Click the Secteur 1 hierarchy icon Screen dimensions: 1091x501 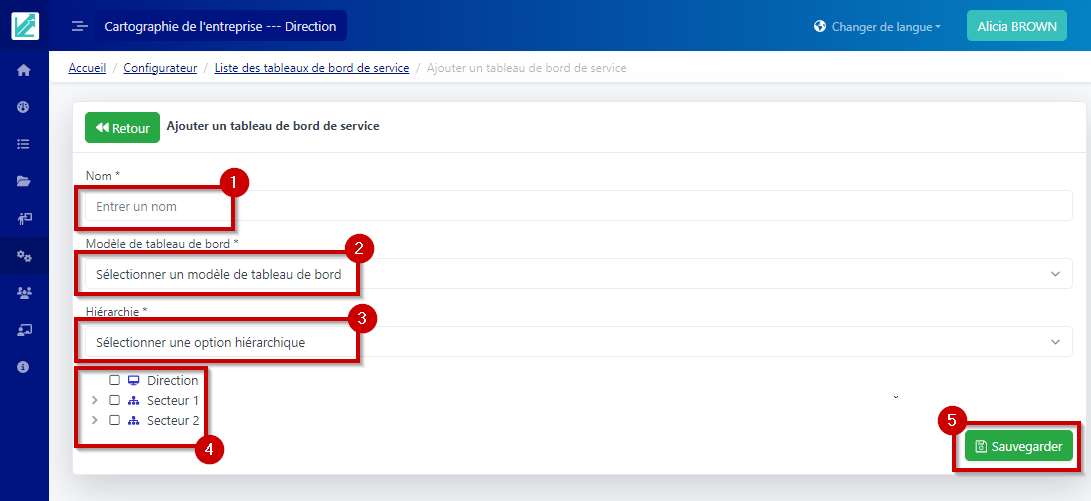tap(134, 401)
